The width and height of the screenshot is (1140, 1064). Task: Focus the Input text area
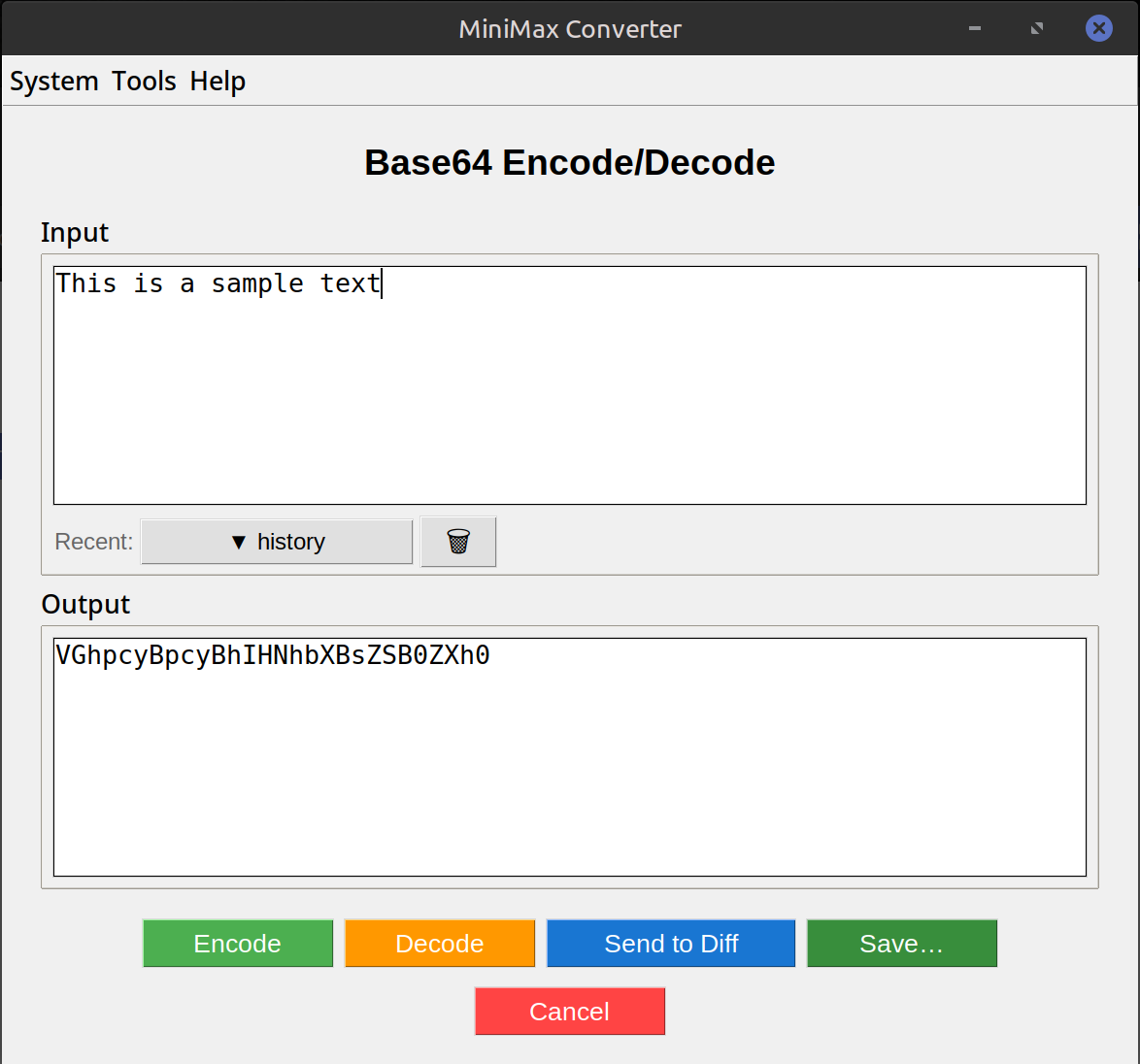click(x=570, y=385)
